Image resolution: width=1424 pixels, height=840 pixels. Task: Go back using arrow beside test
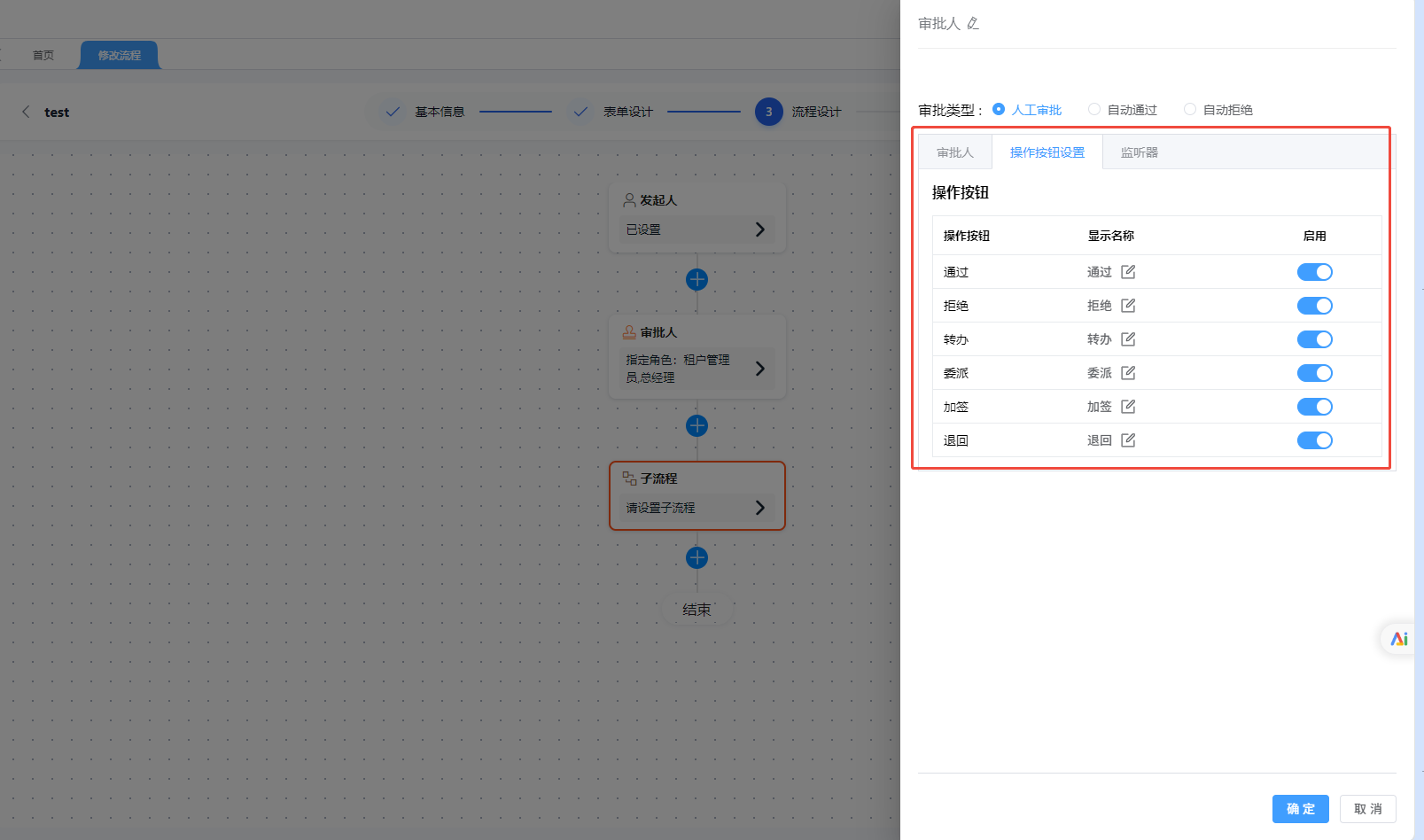[26, 112]
